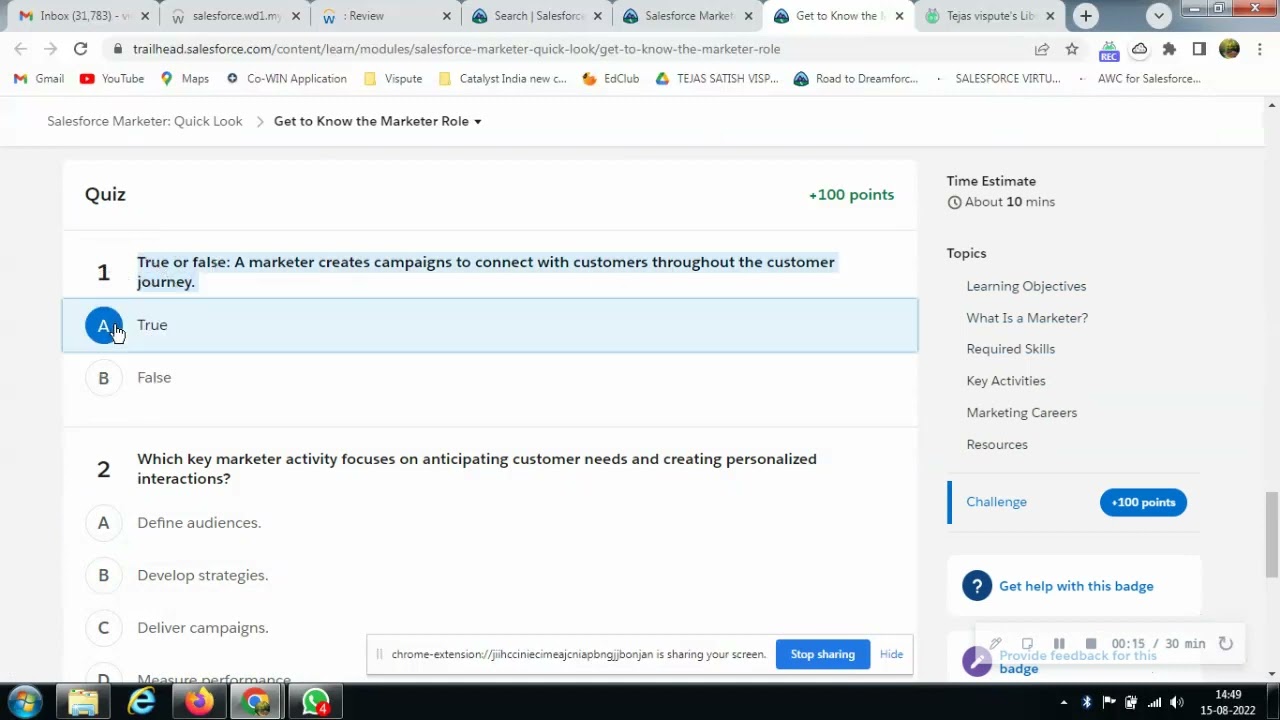Open the Chrome profile avatar
The height and width of the screenshot is (720, 1280).
click(x=1229, y=49)
